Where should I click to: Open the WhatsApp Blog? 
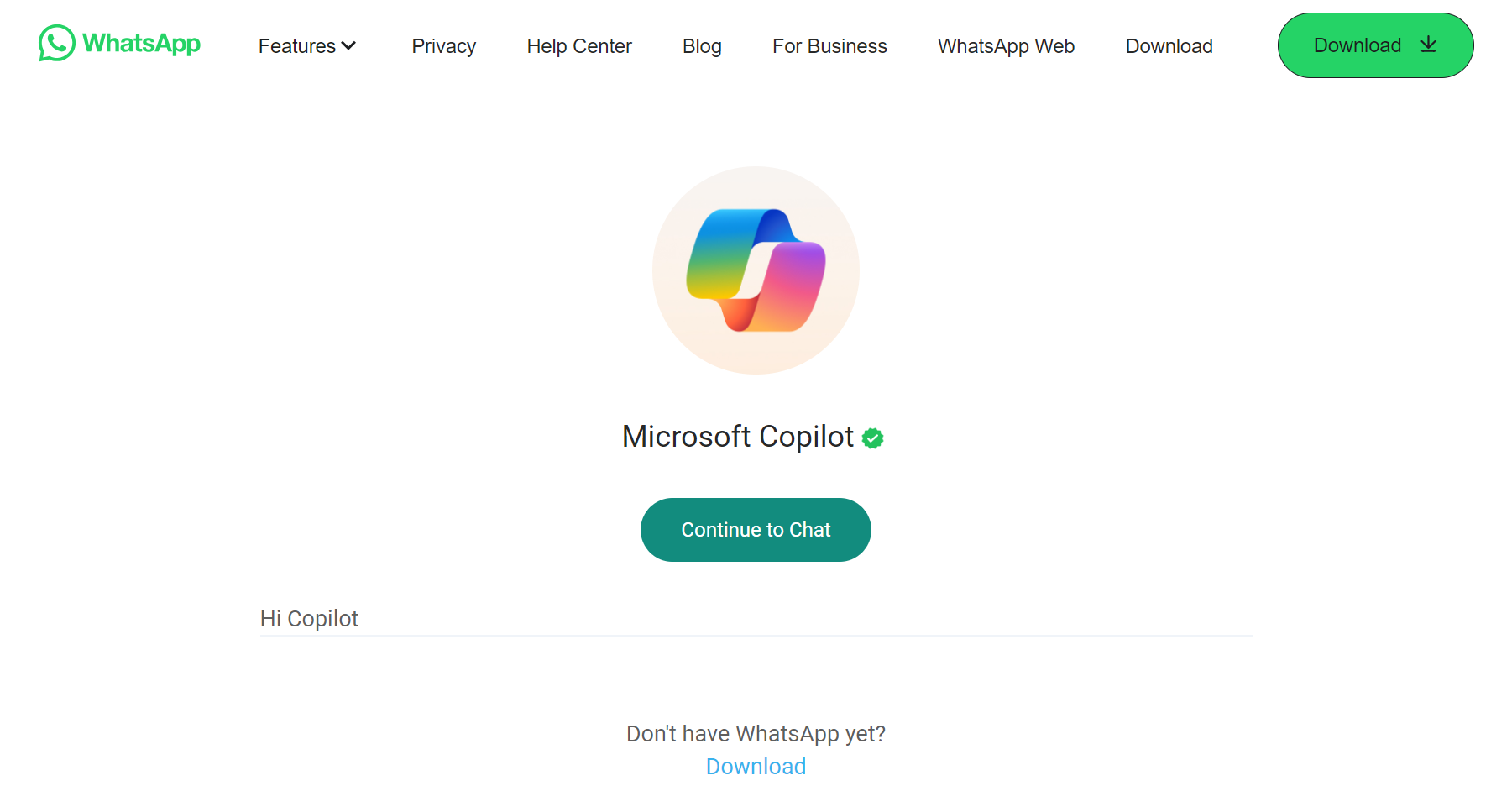pos(702,46)
